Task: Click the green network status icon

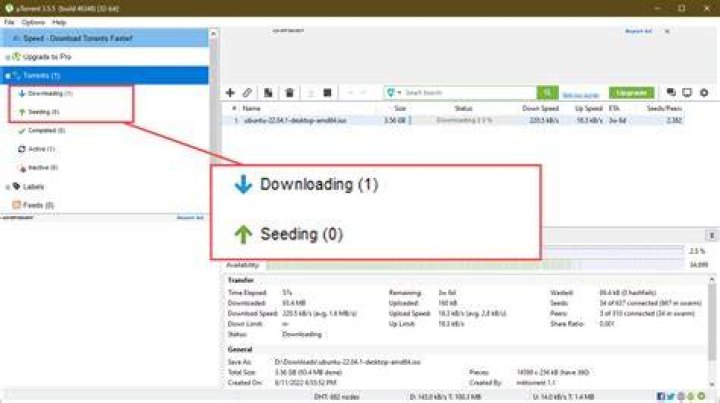Action: (701, 396)
